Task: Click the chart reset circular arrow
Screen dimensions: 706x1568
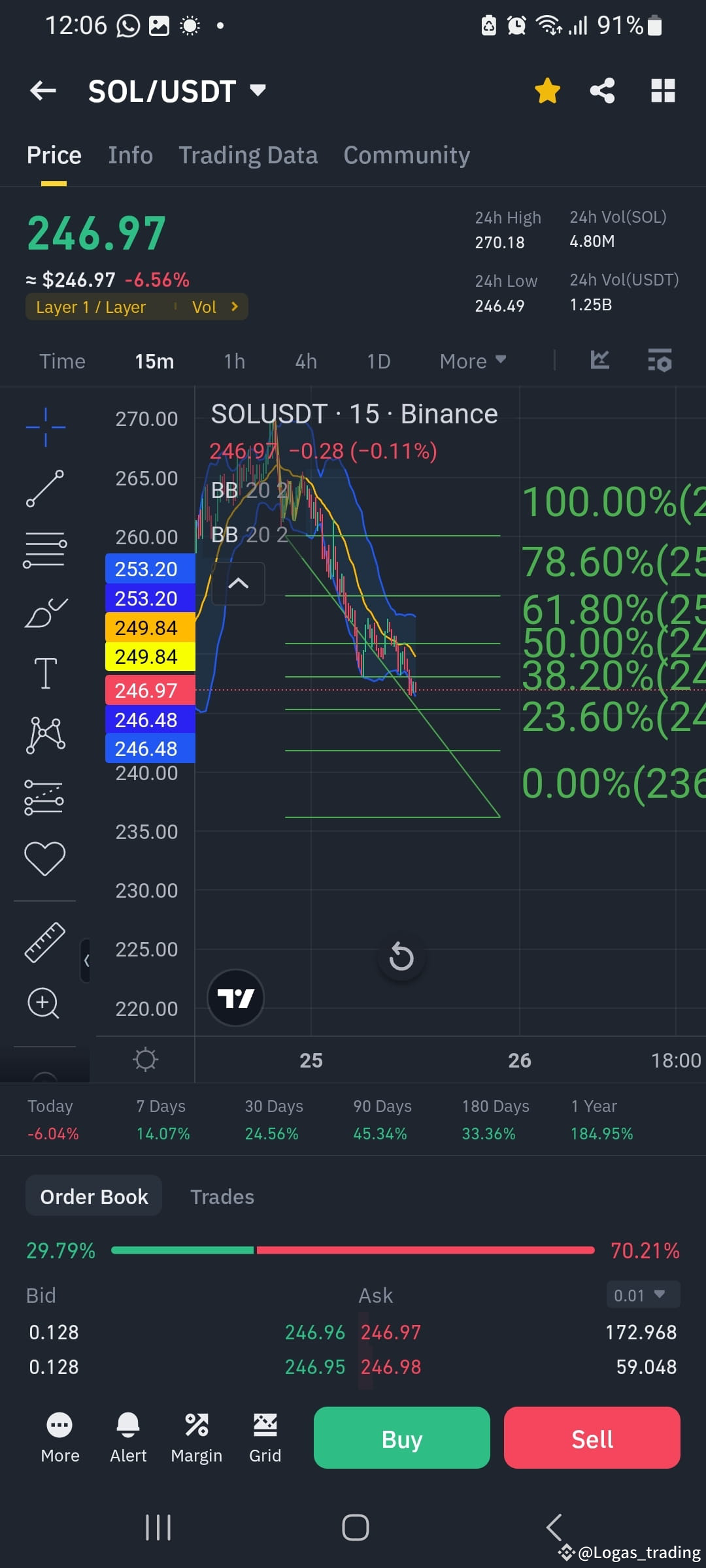Action: tap(401, 957)
